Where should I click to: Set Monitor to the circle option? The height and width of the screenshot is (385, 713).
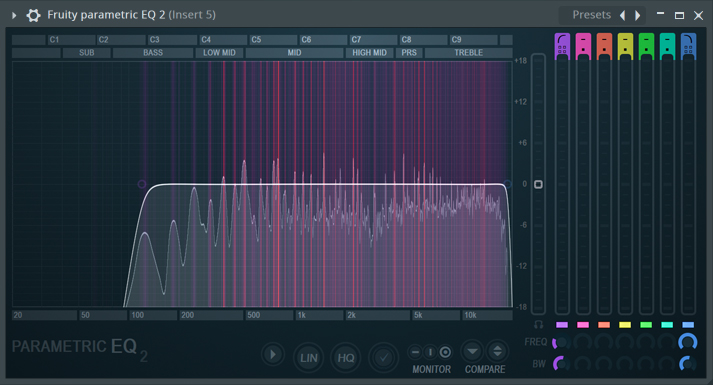tap(445, 352)
